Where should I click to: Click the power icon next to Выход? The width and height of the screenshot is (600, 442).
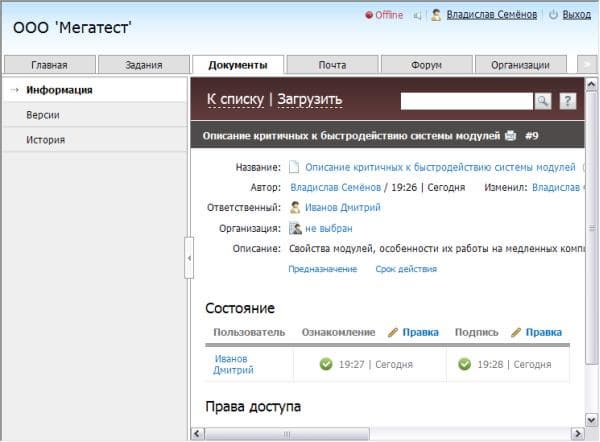[x=553, y=15]
